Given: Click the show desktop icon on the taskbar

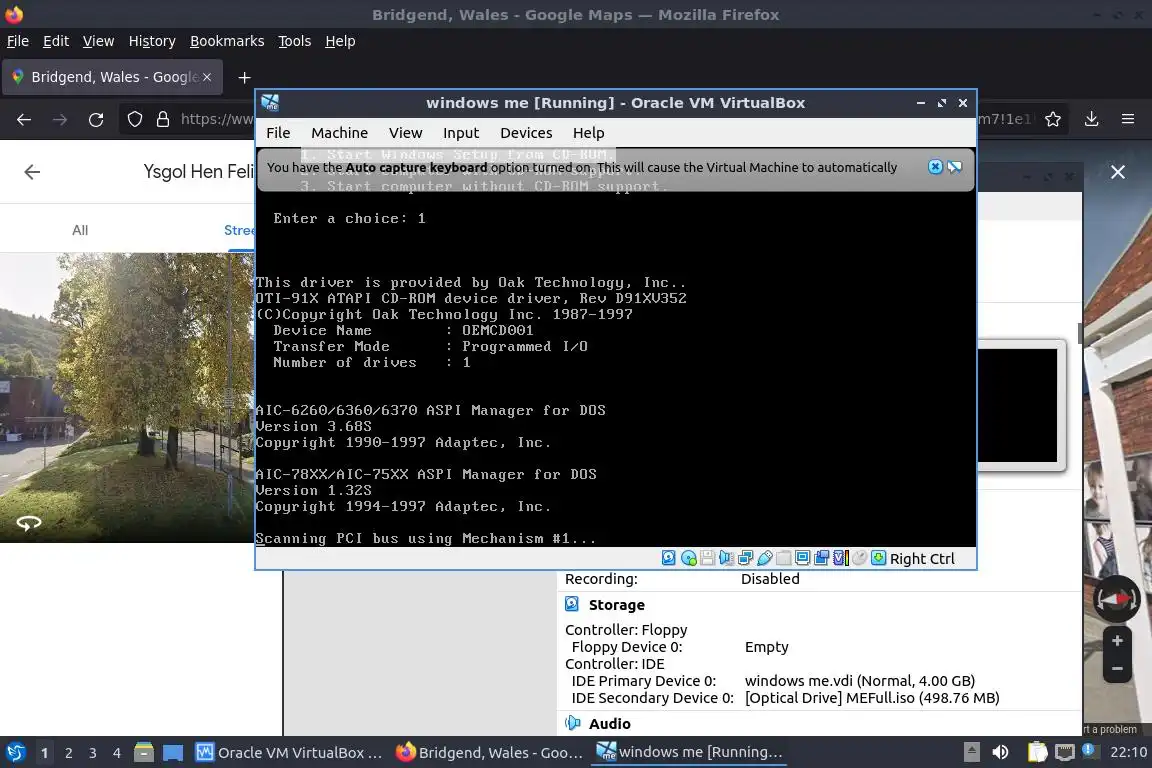Looking at the screenshot, I should point(173,753).
